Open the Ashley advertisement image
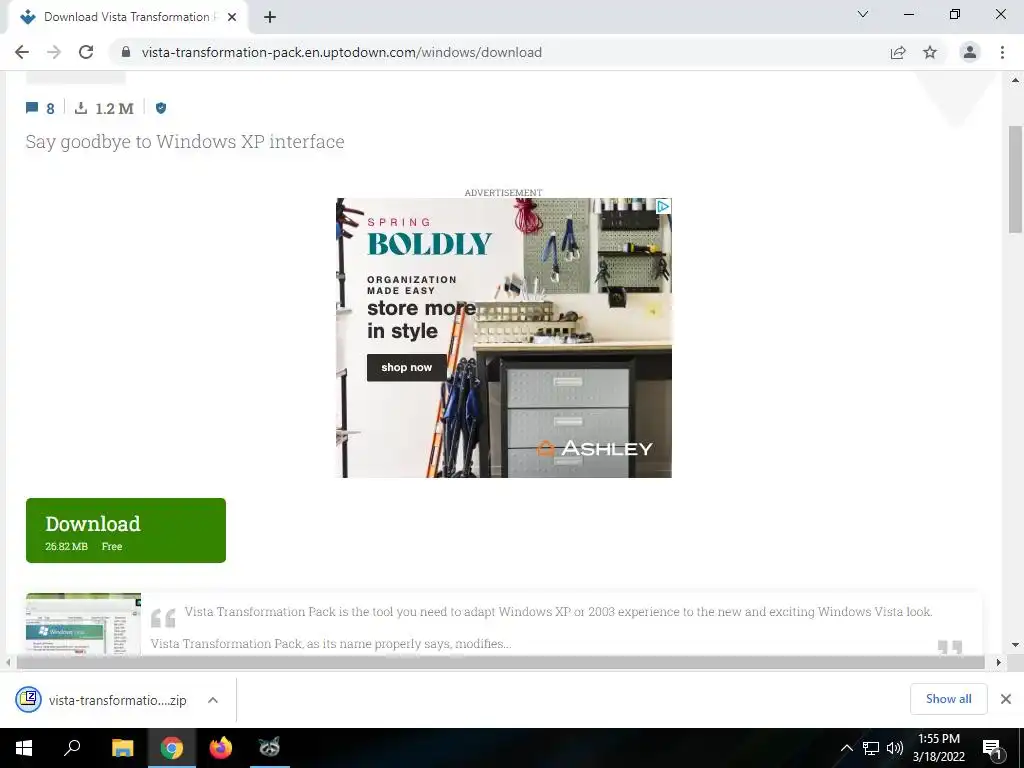This screenshot has width=1024, height=768. 504,338
